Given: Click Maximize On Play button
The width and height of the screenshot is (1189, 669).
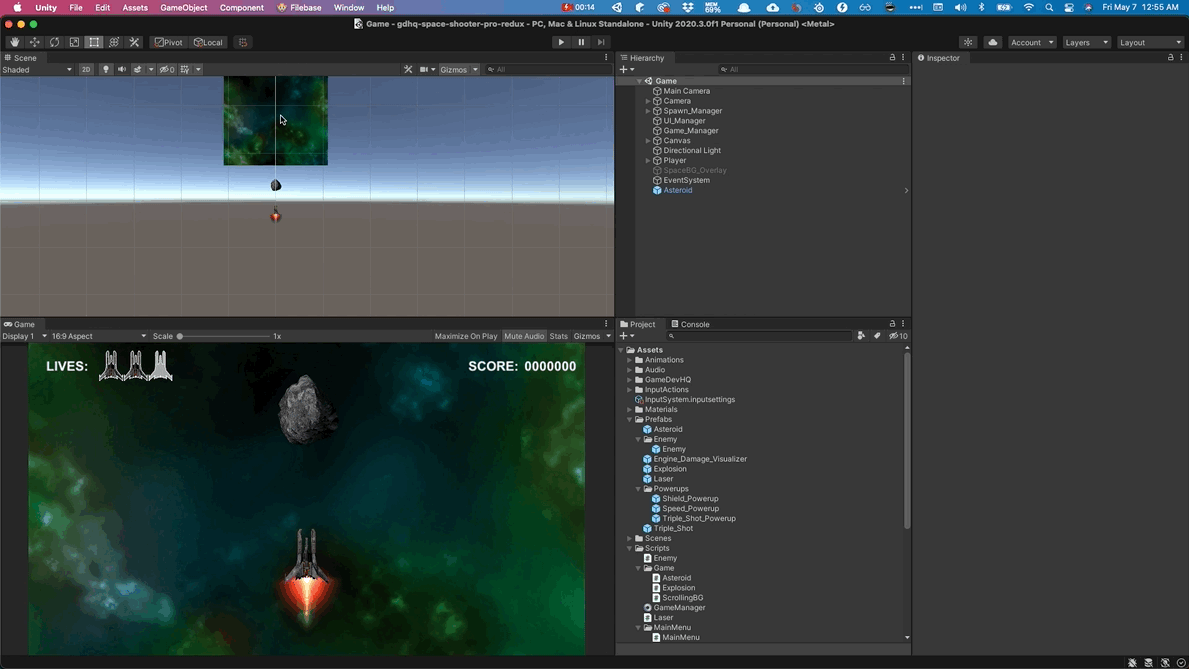Looking at the screenshot, I should click(466, 336).
